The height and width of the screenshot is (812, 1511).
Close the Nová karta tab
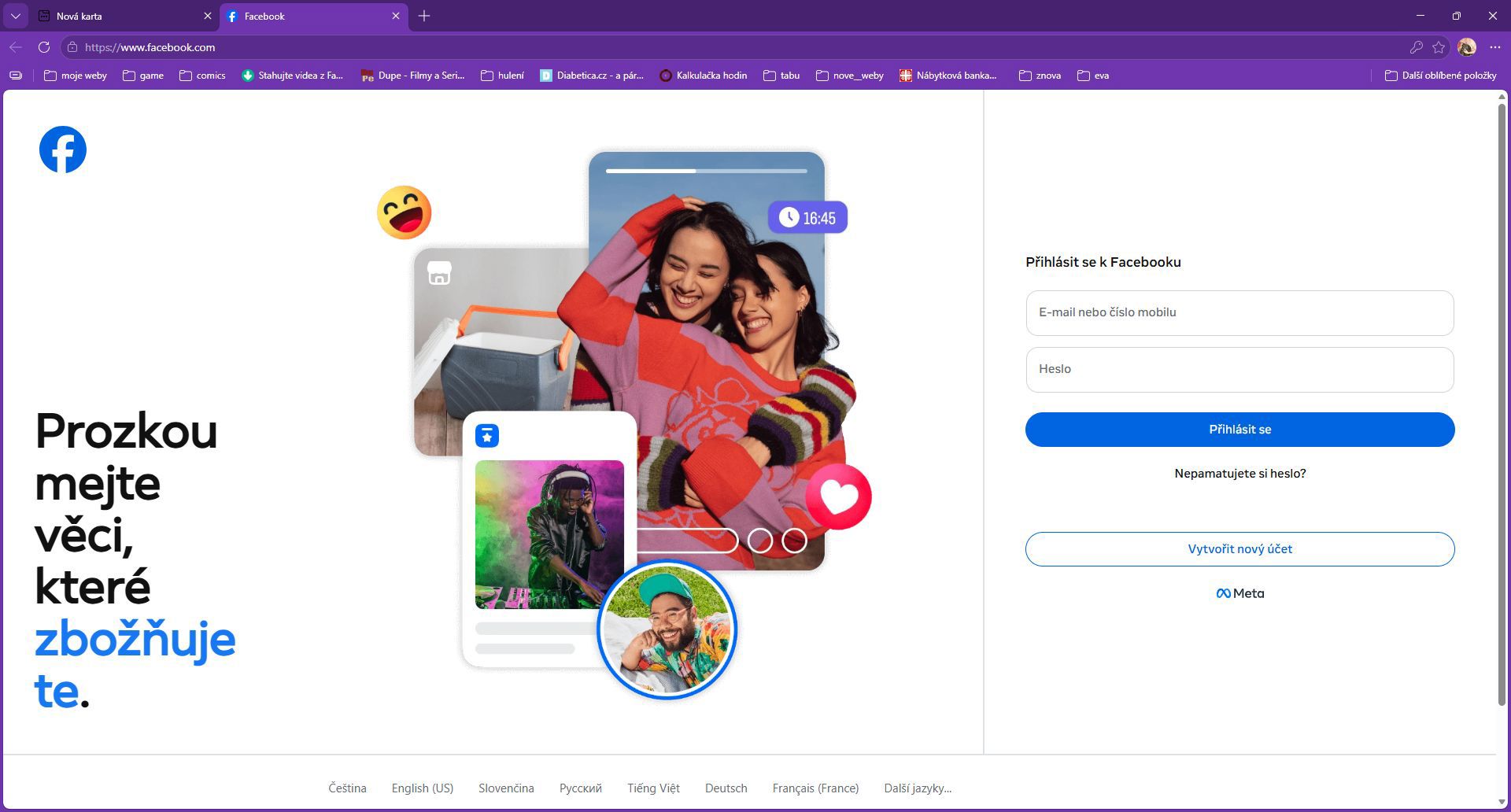[x=207, y=16]
